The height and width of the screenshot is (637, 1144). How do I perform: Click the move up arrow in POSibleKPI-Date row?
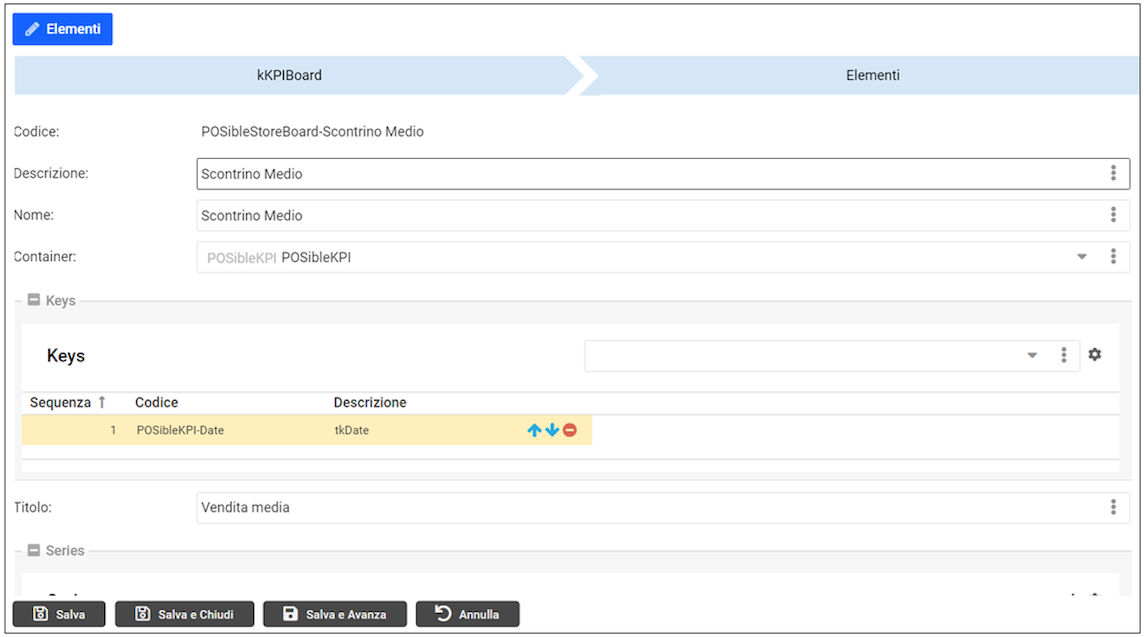tap(534, 430)
